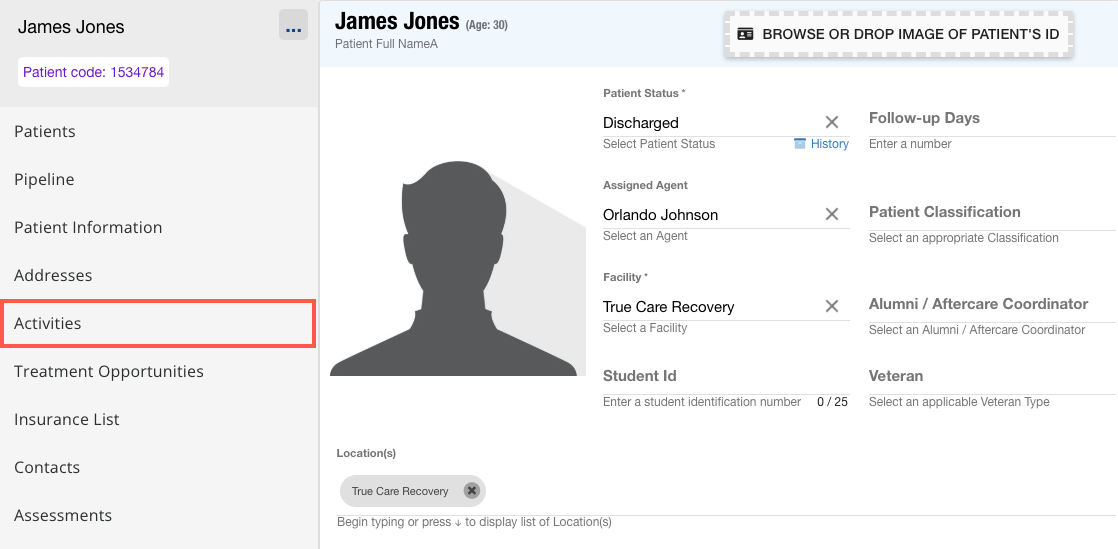
Task: Go to Activities in the sidebar
Action: pyautogui.click(x=158, y=323)
